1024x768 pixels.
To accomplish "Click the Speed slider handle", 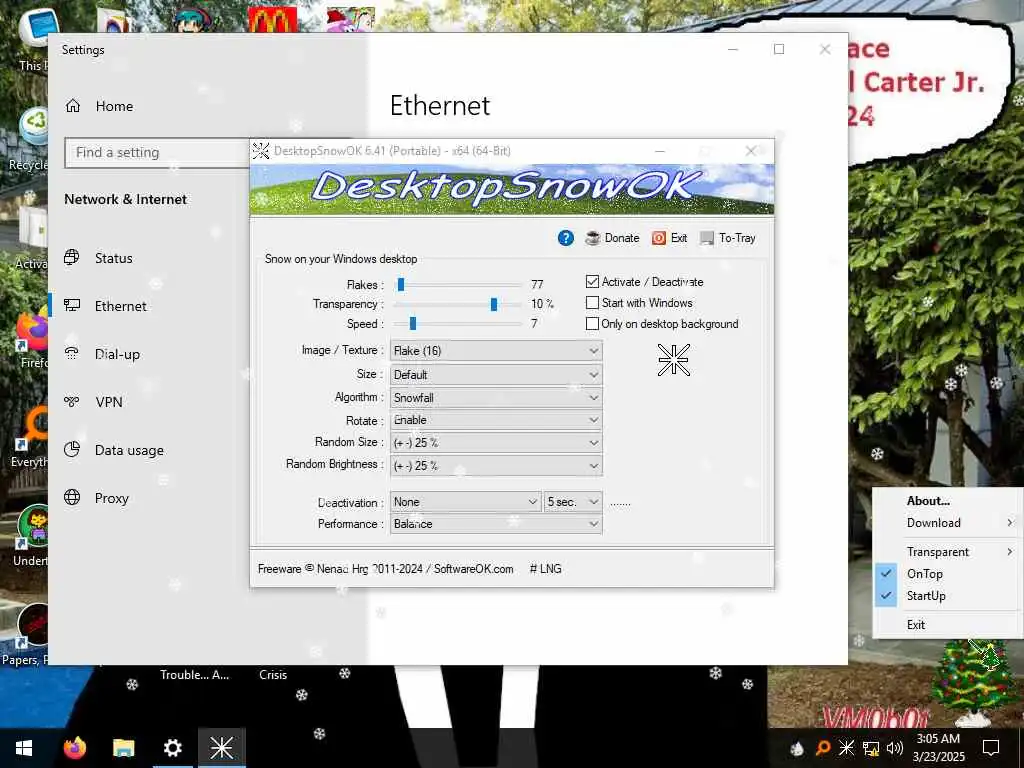I will 413,323.
